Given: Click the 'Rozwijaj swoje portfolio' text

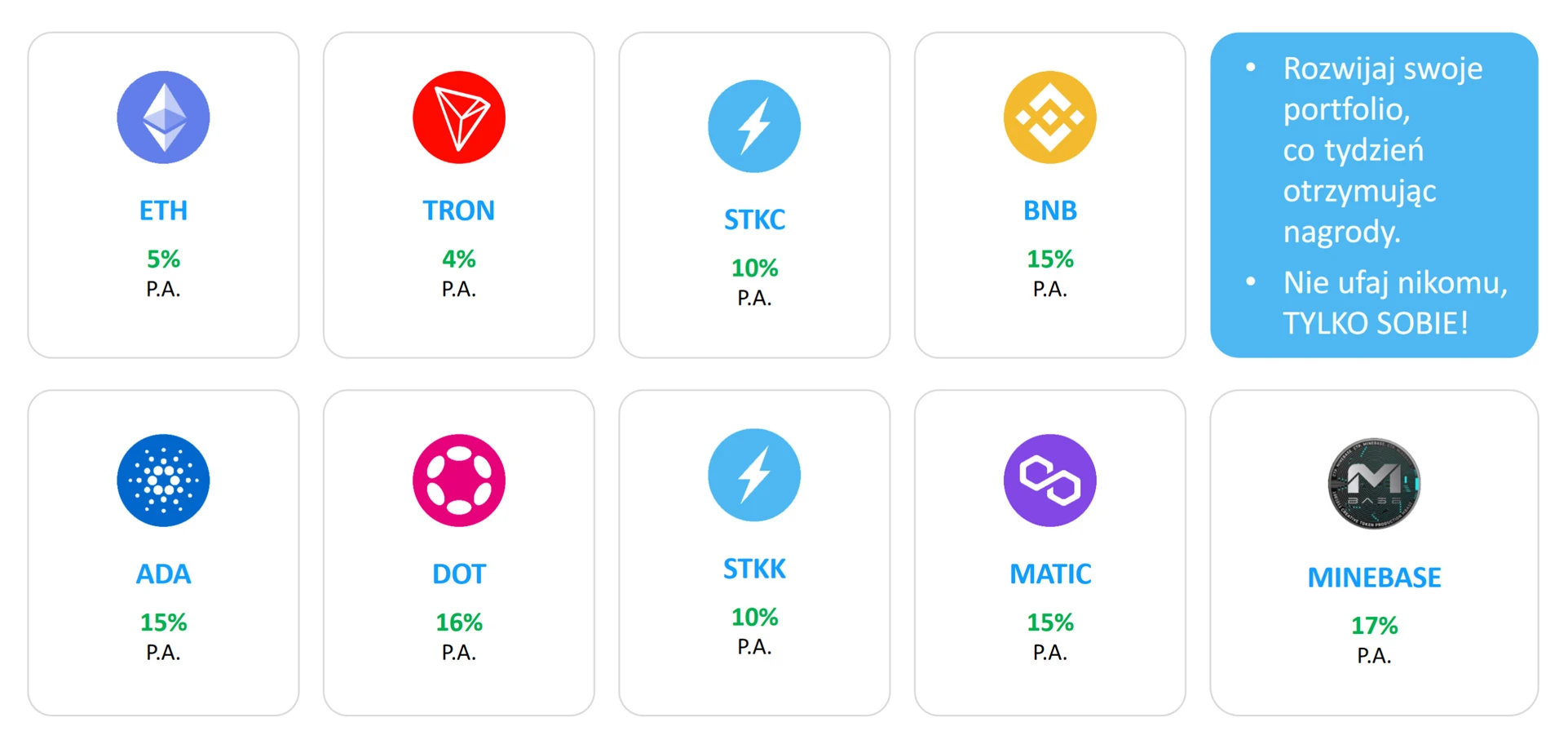Looking at the screenshot, I should (x=1383, y=89).
